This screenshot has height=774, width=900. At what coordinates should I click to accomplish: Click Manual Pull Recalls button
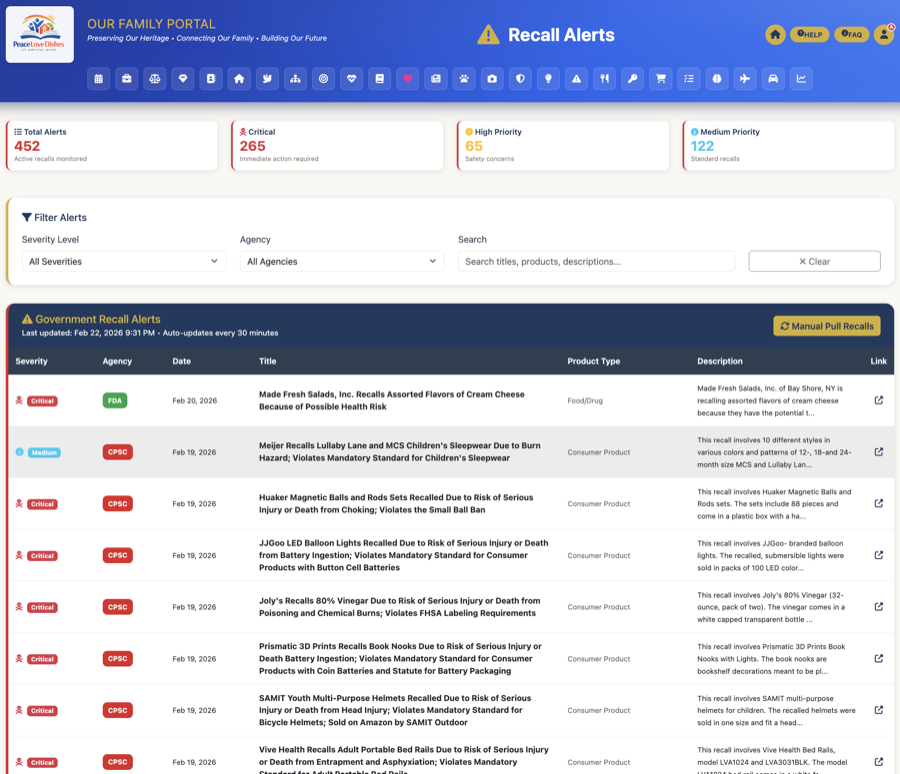827,326
